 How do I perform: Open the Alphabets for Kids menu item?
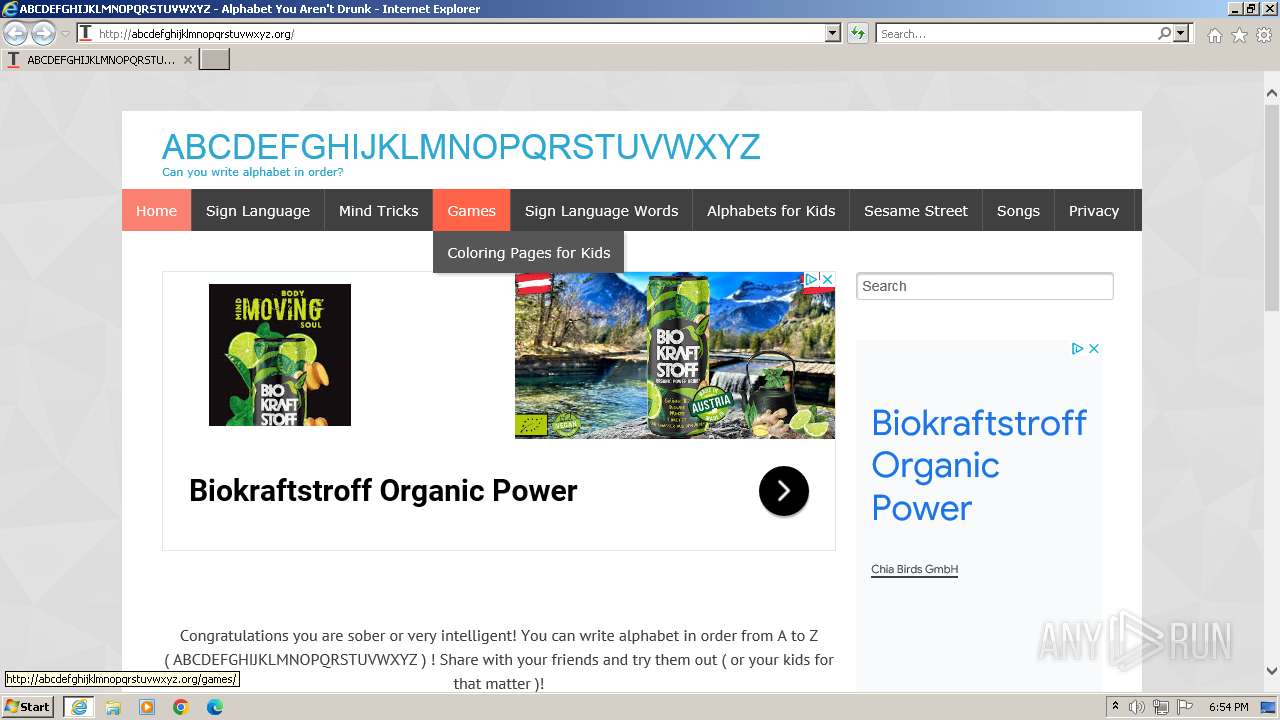click(x=771, y=210)
